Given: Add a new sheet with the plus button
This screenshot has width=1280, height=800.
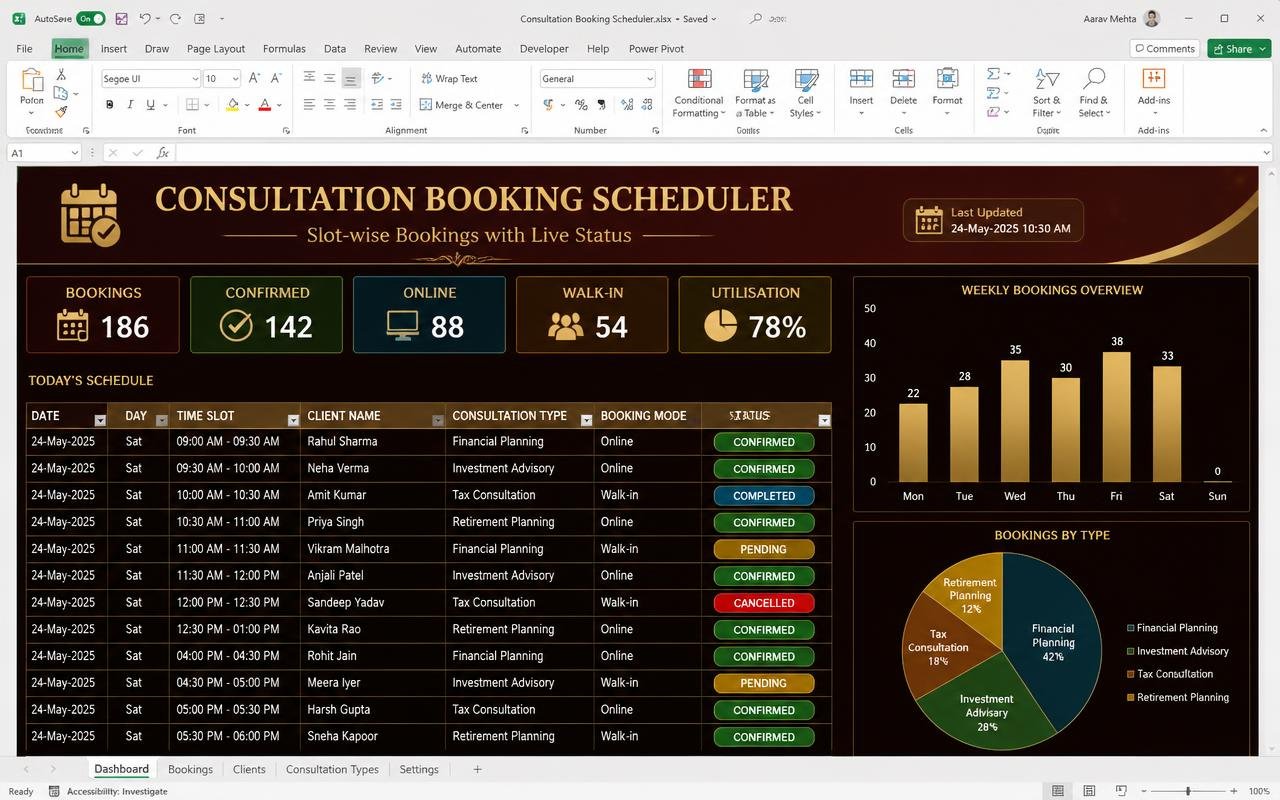Looking at the screenshot, I should click(x=477, y=769).
